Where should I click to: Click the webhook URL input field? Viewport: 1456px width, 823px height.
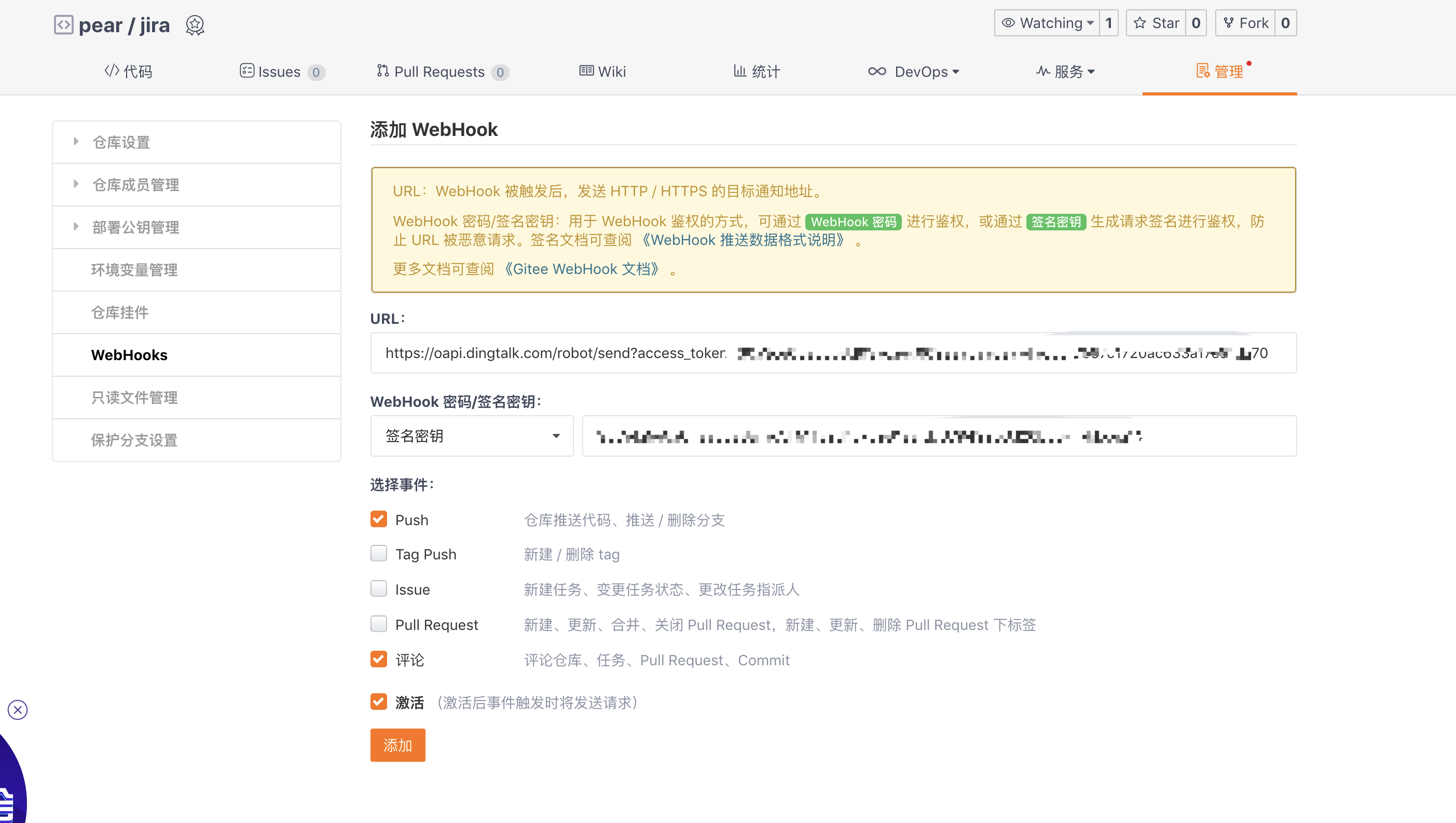834,353
